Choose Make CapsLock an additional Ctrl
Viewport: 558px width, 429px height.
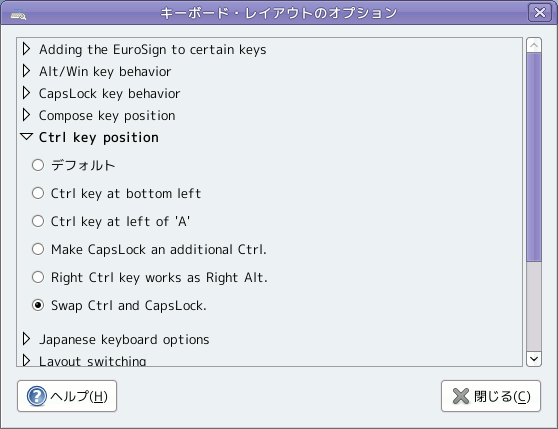38,249
